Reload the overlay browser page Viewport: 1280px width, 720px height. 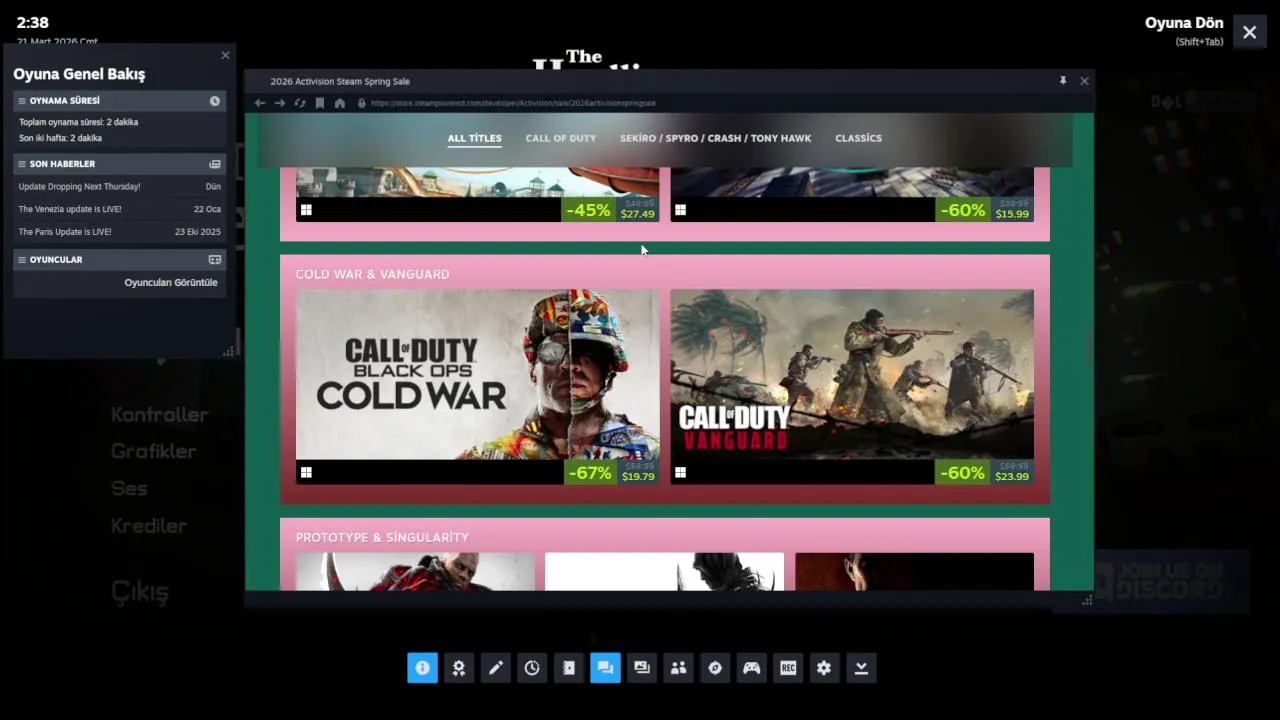coord(300,103)
